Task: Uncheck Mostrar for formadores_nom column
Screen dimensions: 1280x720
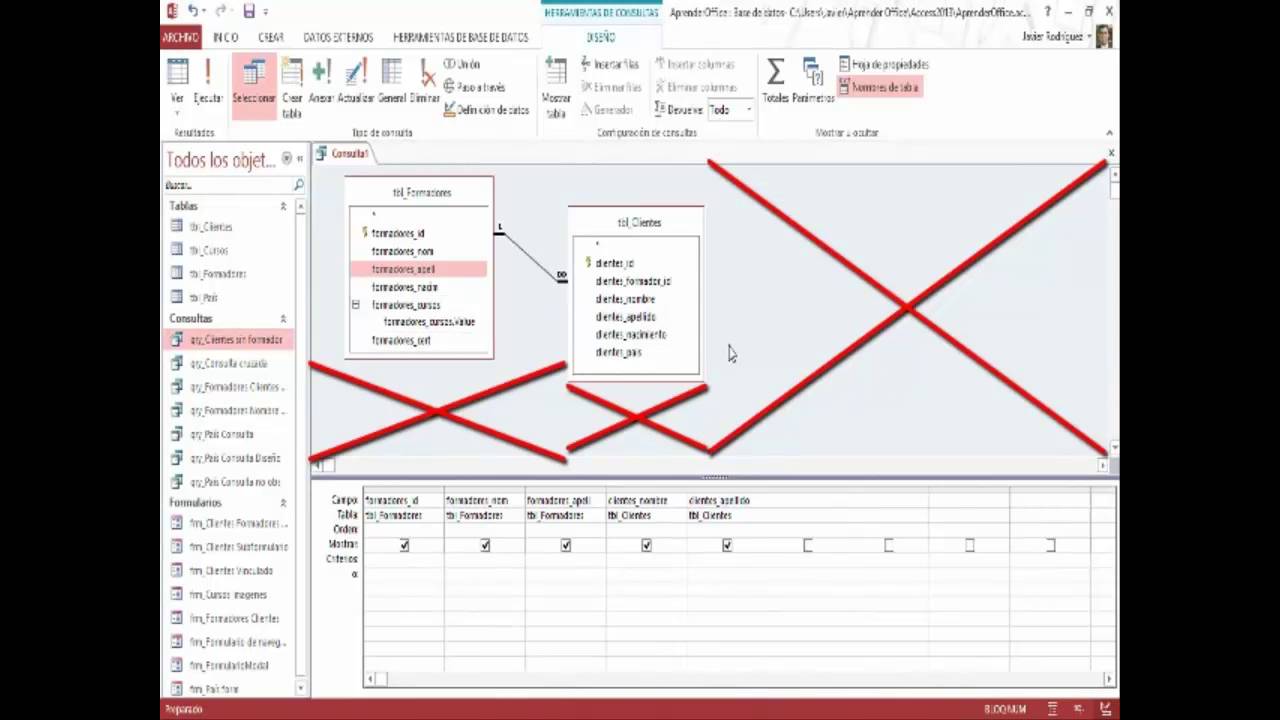Action: coord(485,545)
